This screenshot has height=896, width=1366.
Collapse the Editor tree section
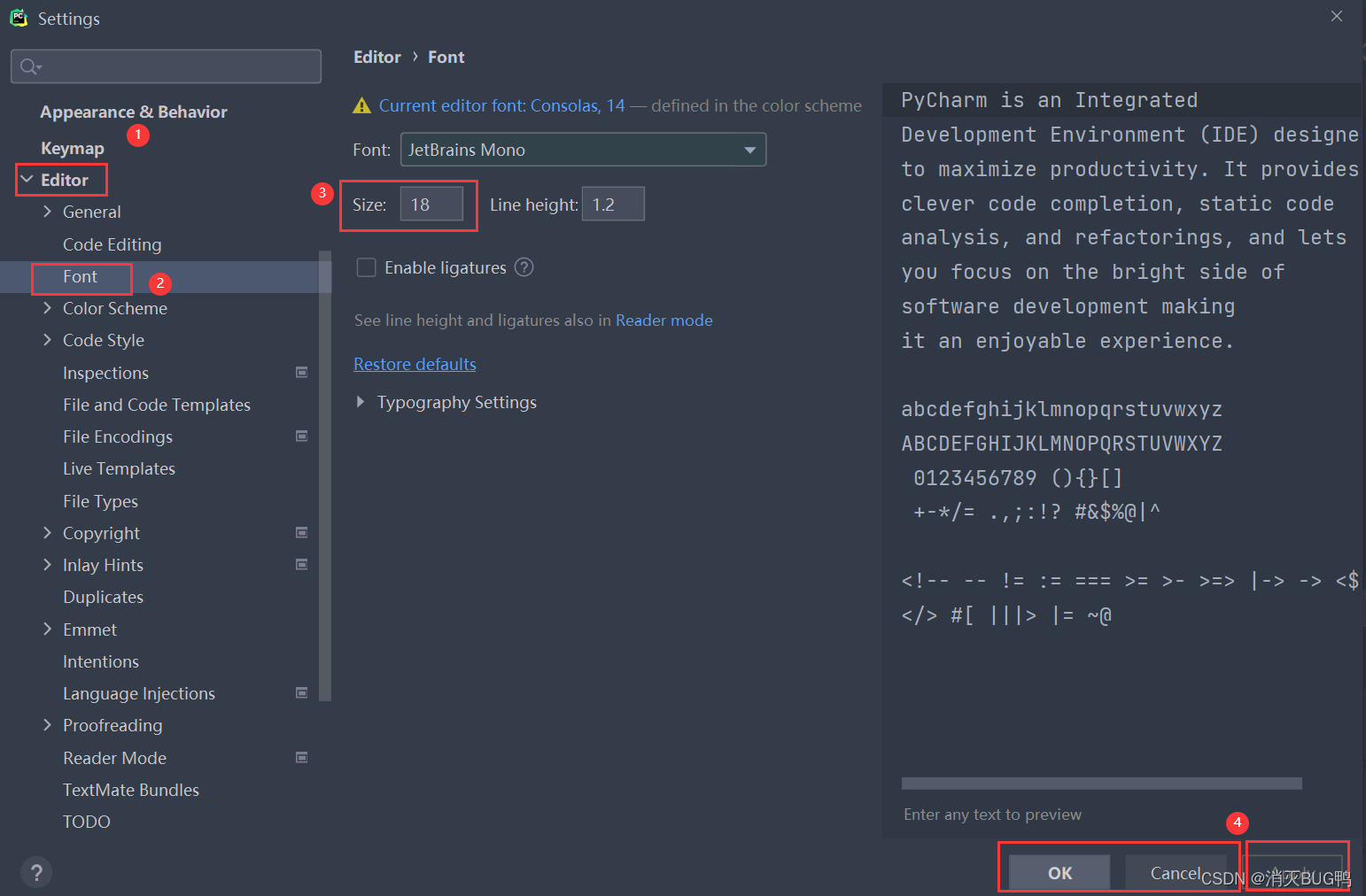click(x=27, y=180)
